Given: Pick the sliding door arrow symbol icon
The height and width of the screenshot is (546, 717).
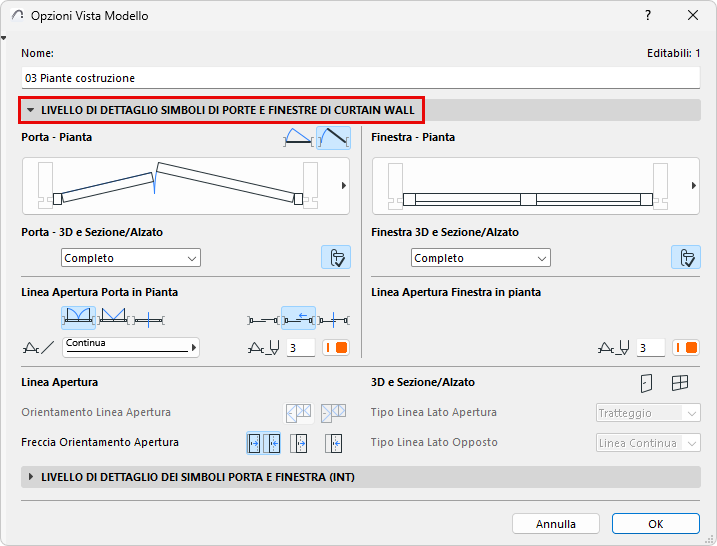Looking at the screenshot, I should pos(298,318).
